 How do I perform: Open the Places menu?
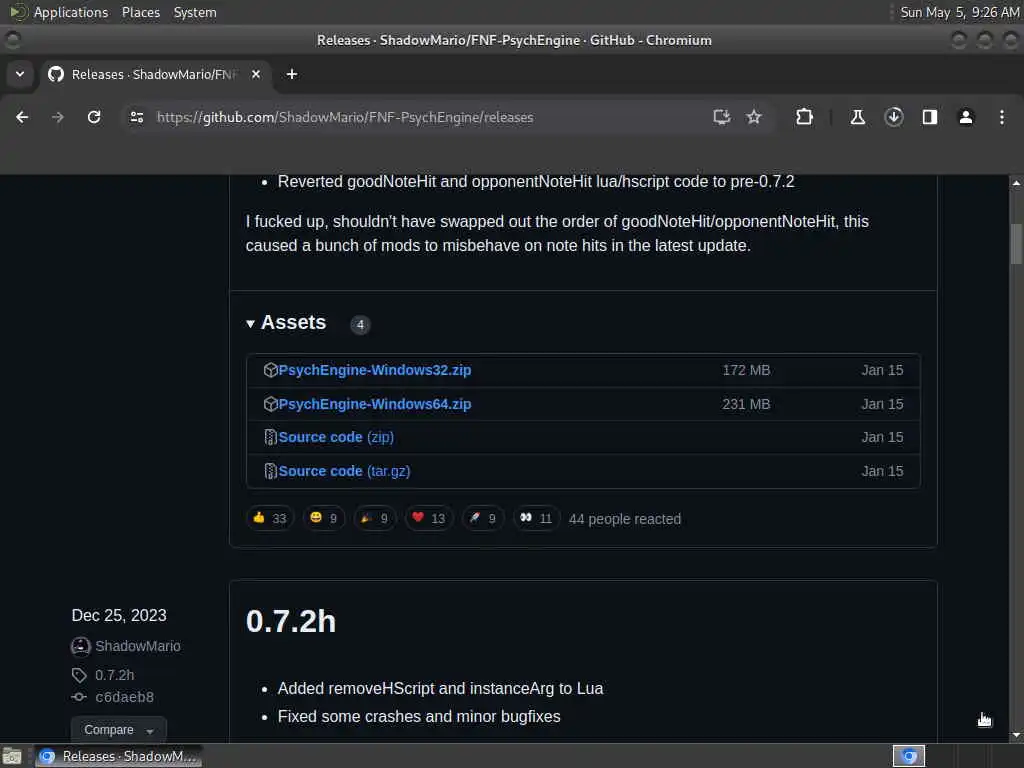pyautogui.click(x=140, y=12)
